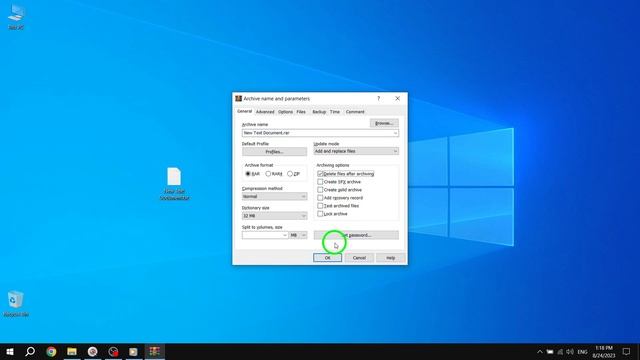Viewport: 640px width, 360px height.
Task: Click the WinRAR books icon in taskbar
Action: [x=154, y=351]
